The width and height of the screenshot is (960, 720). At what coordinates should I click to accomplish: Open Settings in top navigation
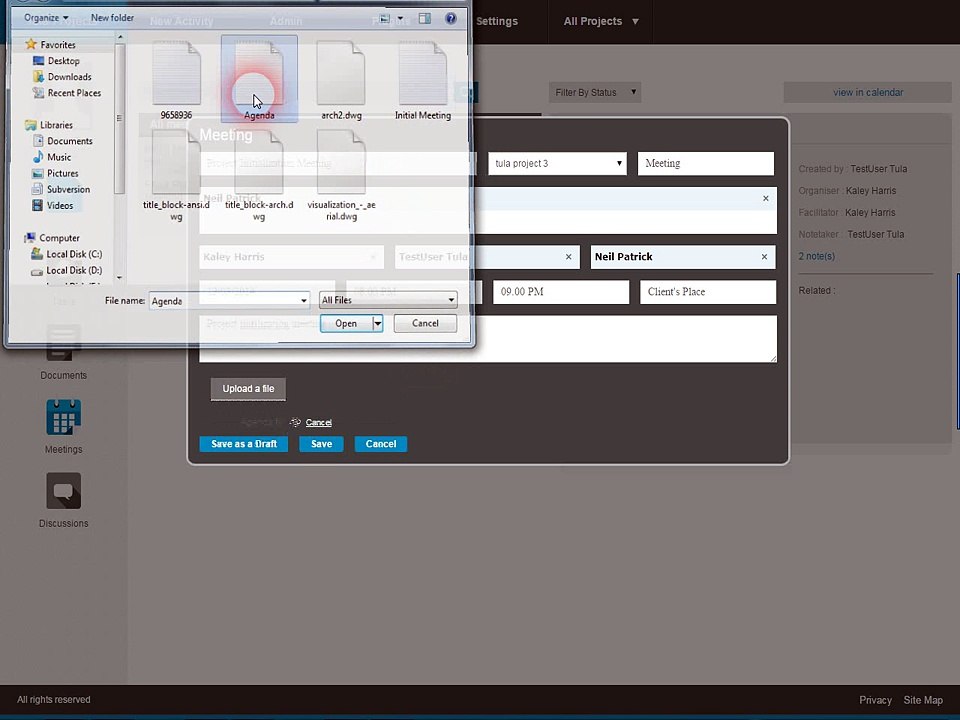497,21
